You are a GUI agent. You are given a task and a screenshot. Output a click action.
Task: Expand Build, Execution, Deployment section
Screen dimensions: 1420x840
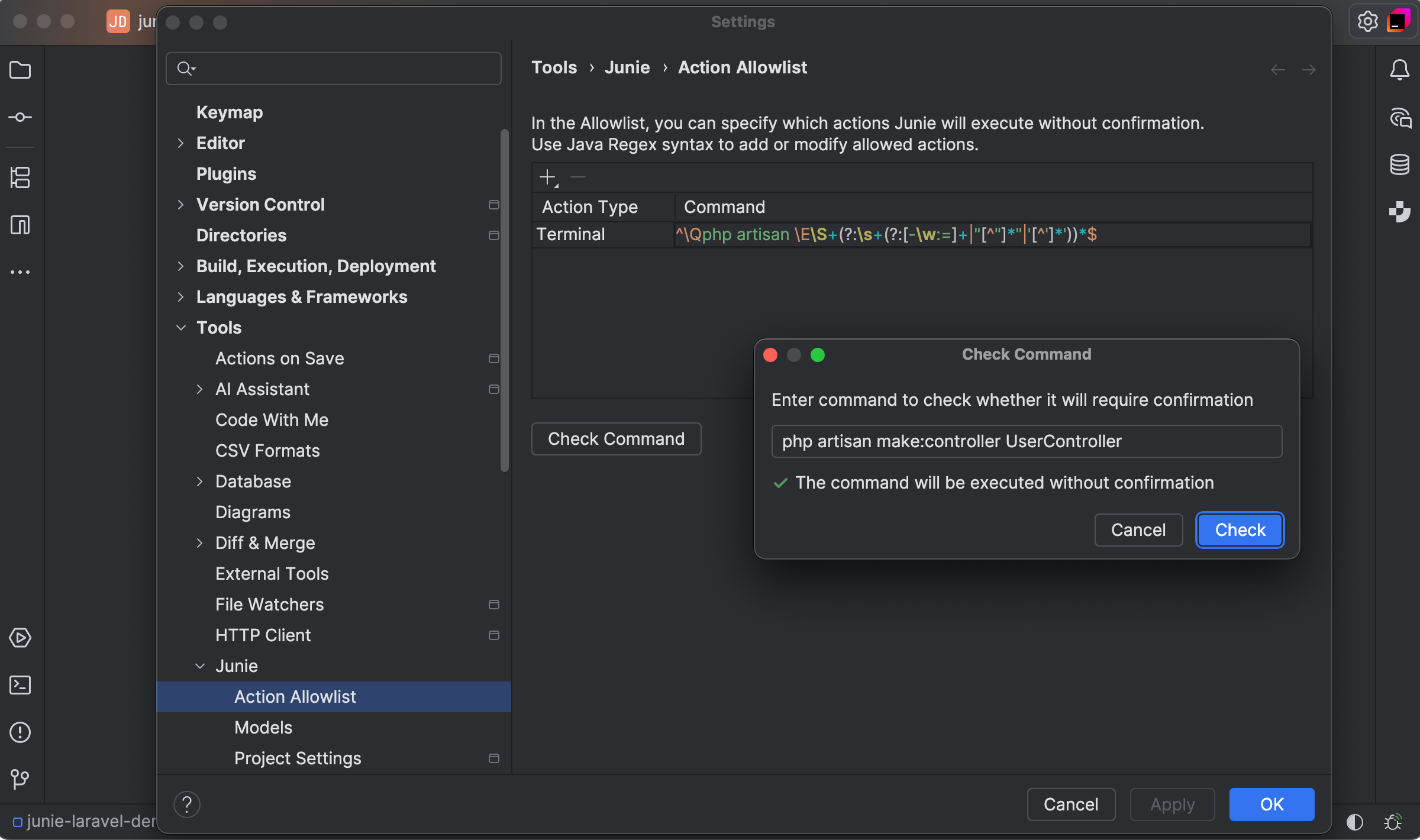click(181, 266)
